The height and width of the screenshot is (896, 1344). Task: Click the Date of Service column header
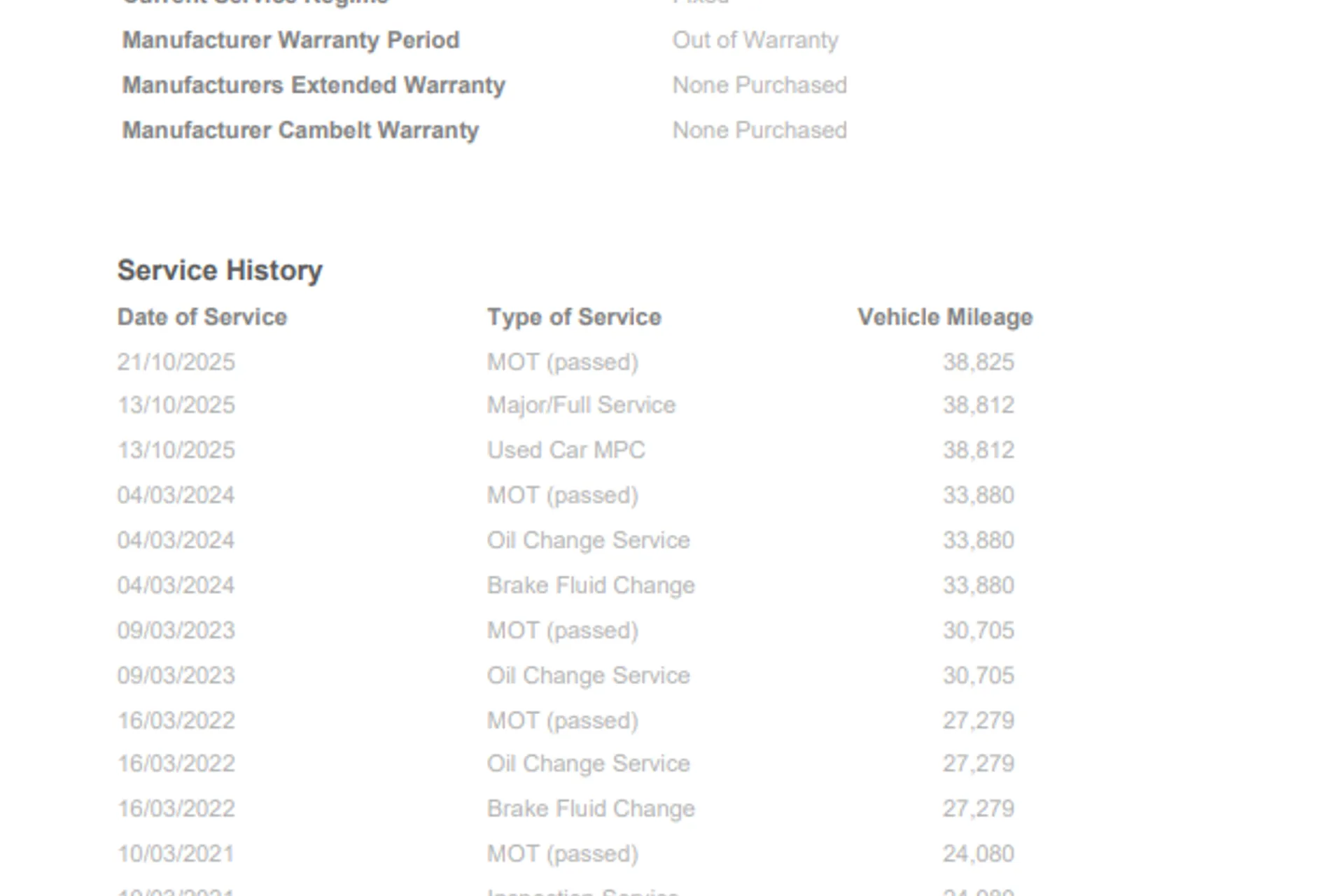tap(202, 317)
